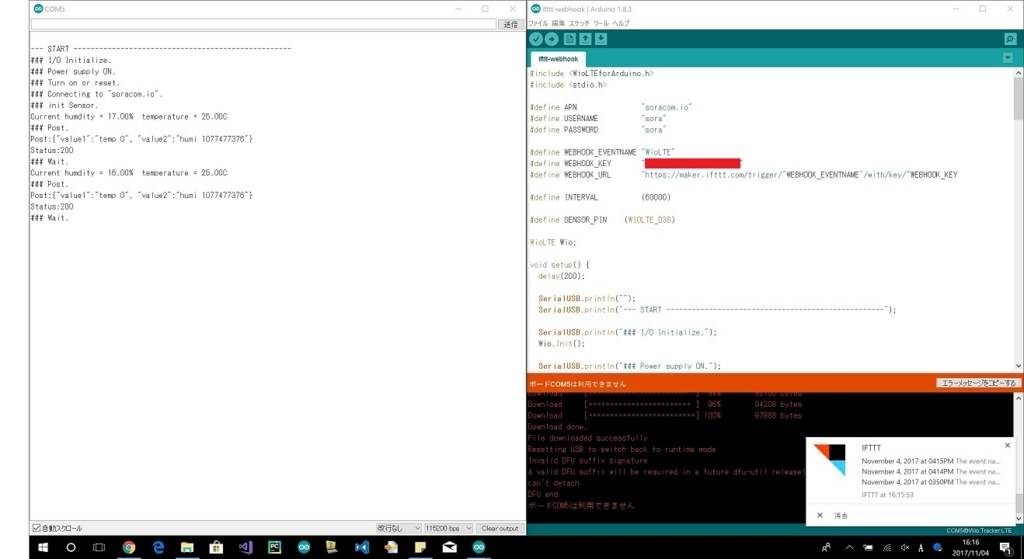Click the #define WEBHOOK_EVENTNAME line in the code
Image resolution: width=1024 pixels, height=559 pixels.
pos(602,152)
